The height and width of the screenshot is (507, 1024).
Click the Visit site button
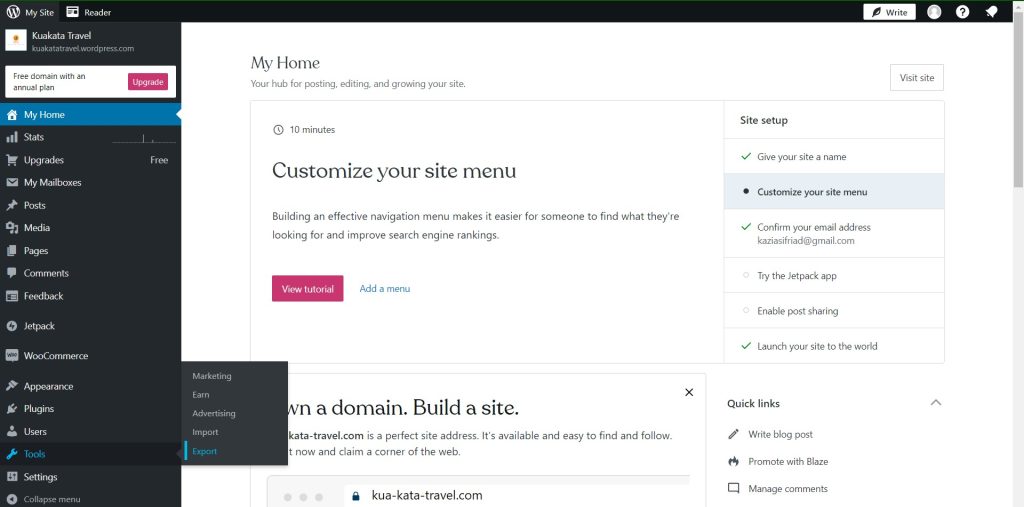point(917,78)
